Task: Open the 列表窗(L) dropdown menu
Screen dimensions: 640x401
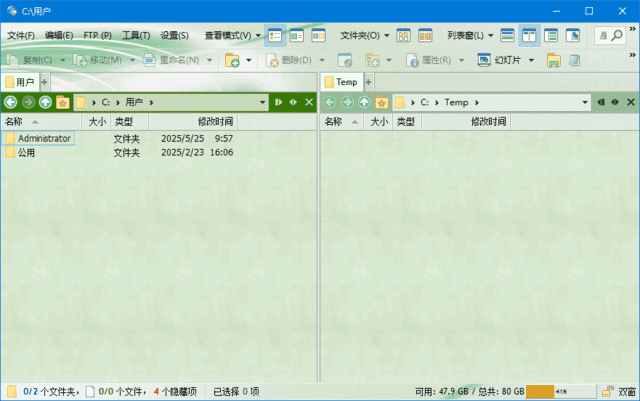Action: pos(470,36)
